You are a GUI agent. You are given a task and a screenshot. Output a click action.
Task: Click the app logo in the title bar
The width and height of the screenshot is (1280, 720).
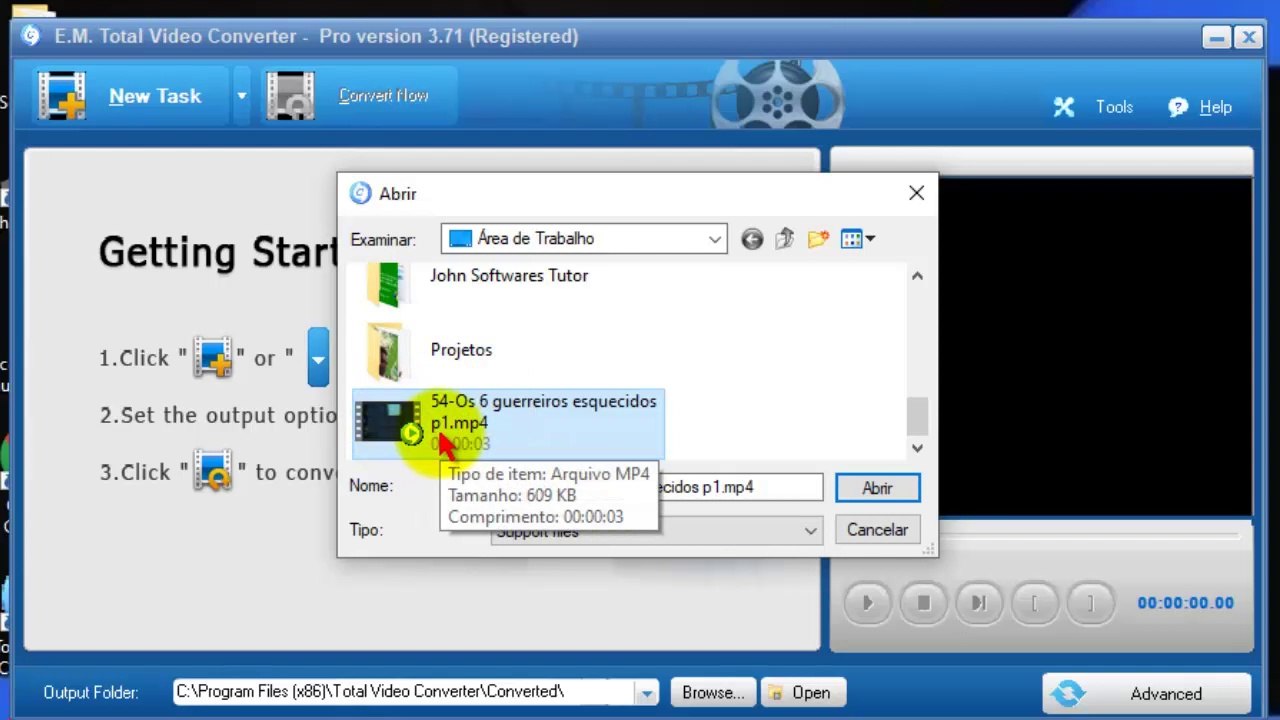(x=31, y=36)
